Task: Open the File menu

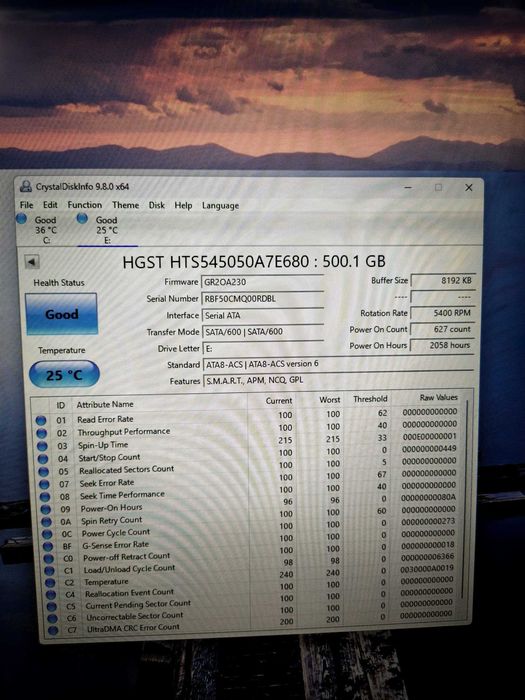Action: tap(27, 205)
